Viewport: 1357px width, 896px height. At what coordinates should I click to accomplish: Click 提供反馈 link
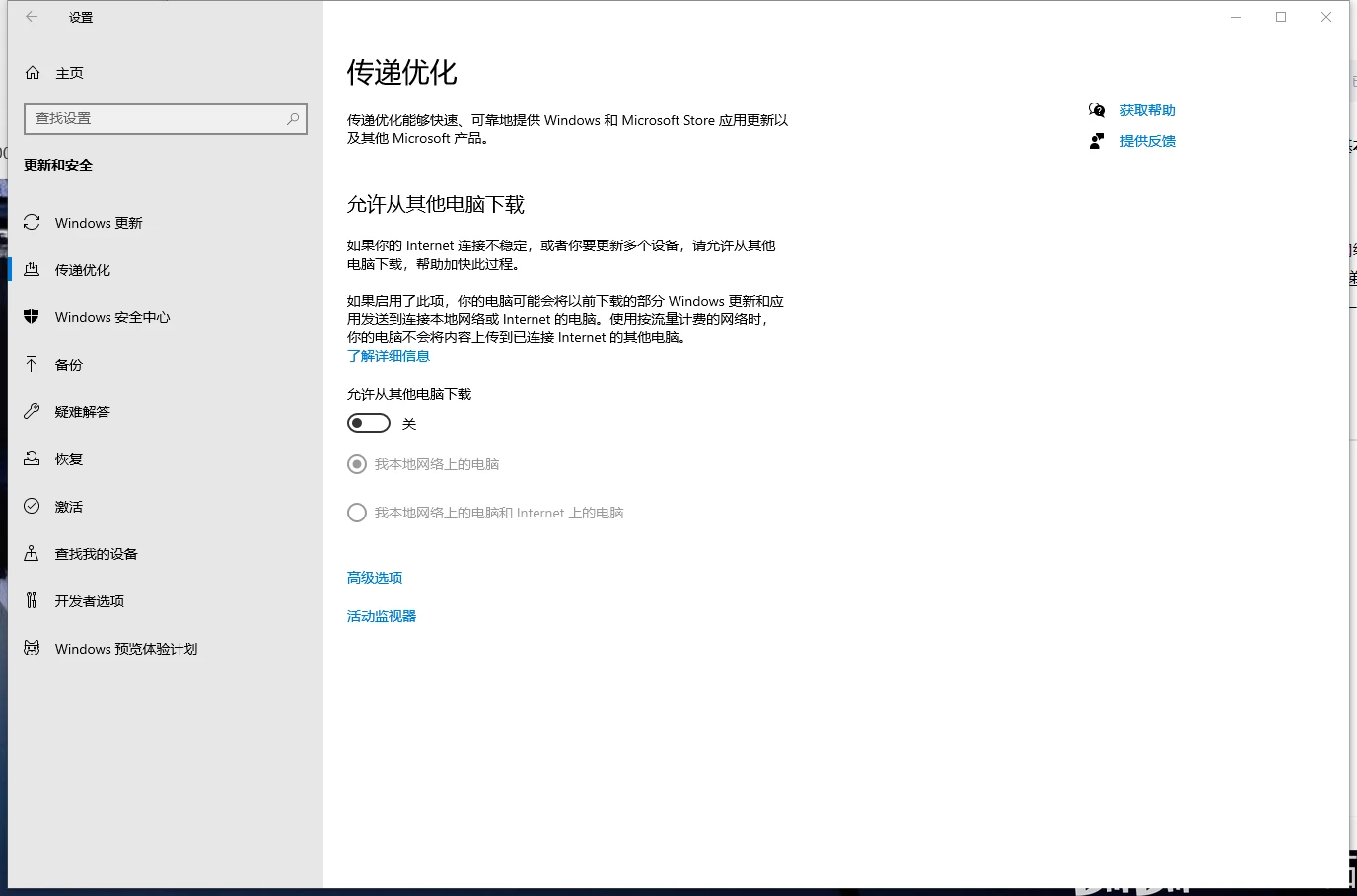coord(1148,141)
